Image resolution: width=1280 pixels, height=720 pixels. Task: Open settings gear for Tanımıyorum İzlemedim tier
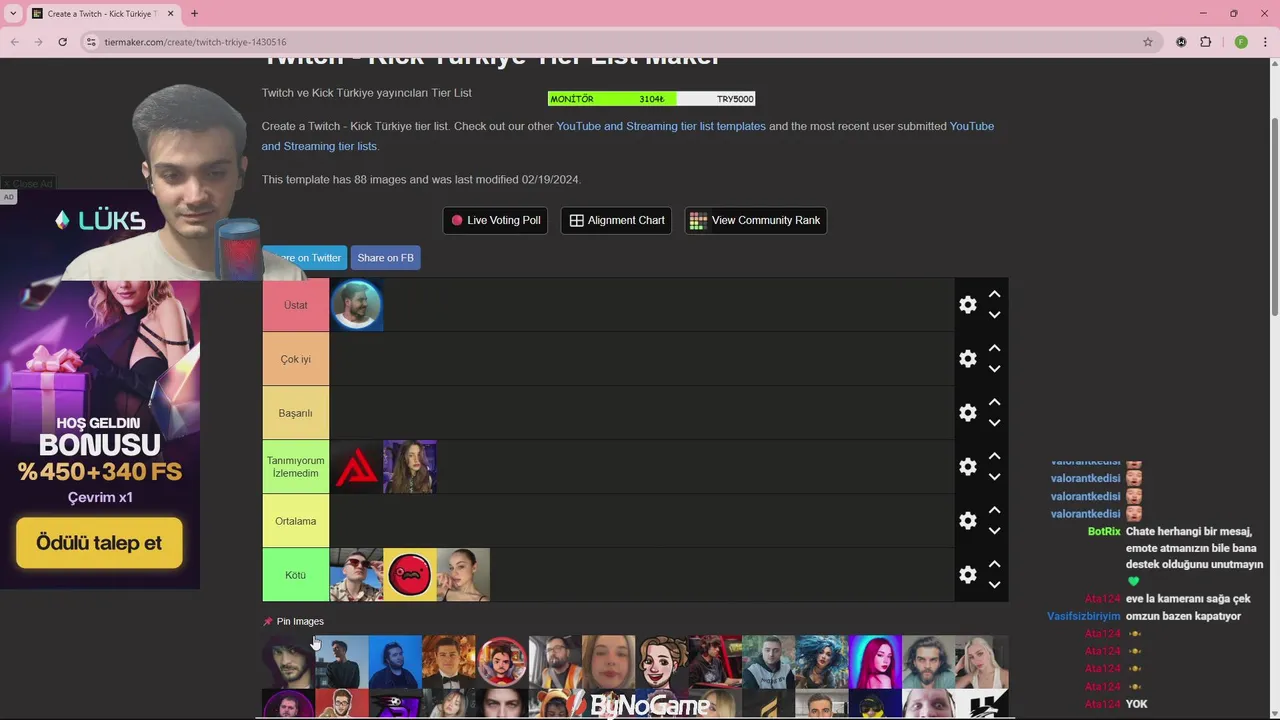coord(967,467)
